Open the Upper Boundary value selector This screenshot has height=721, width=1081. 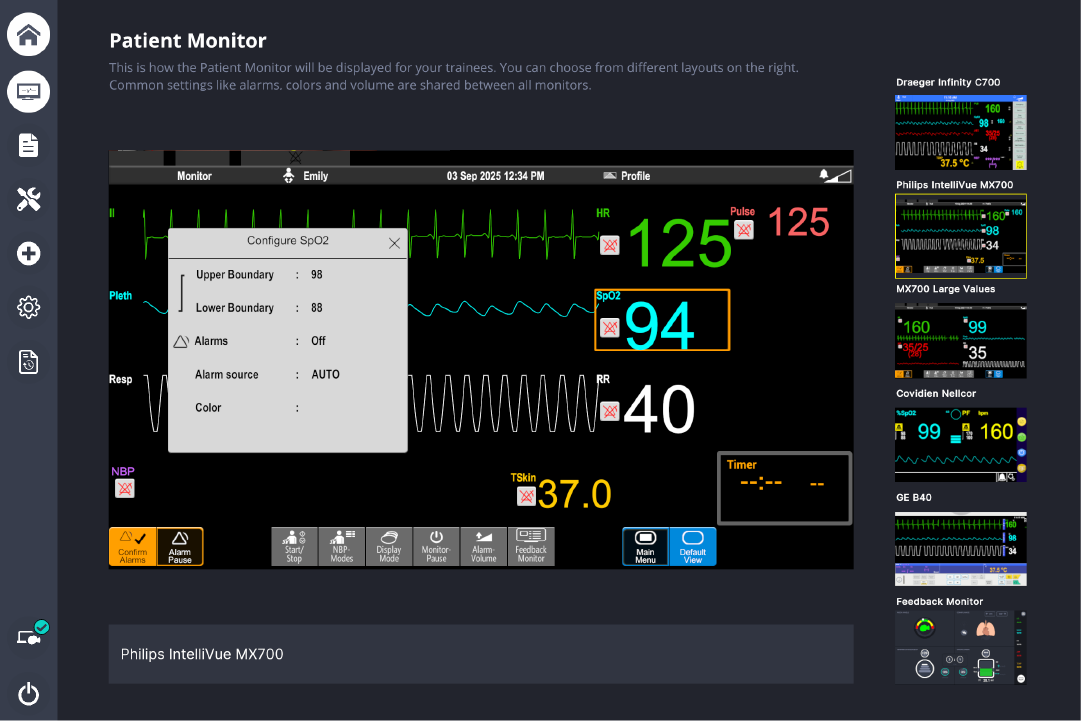coord(316,274)
